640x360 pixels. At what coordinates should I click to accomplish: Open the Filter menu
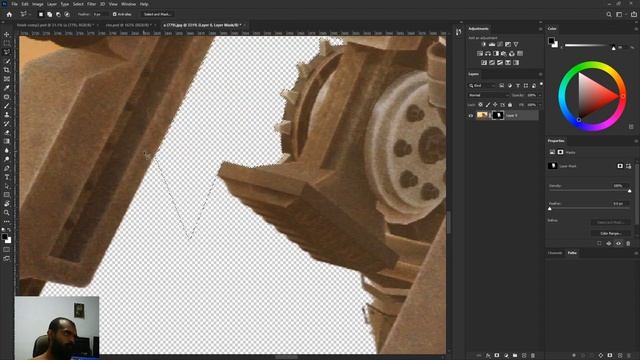pos(91,4)
